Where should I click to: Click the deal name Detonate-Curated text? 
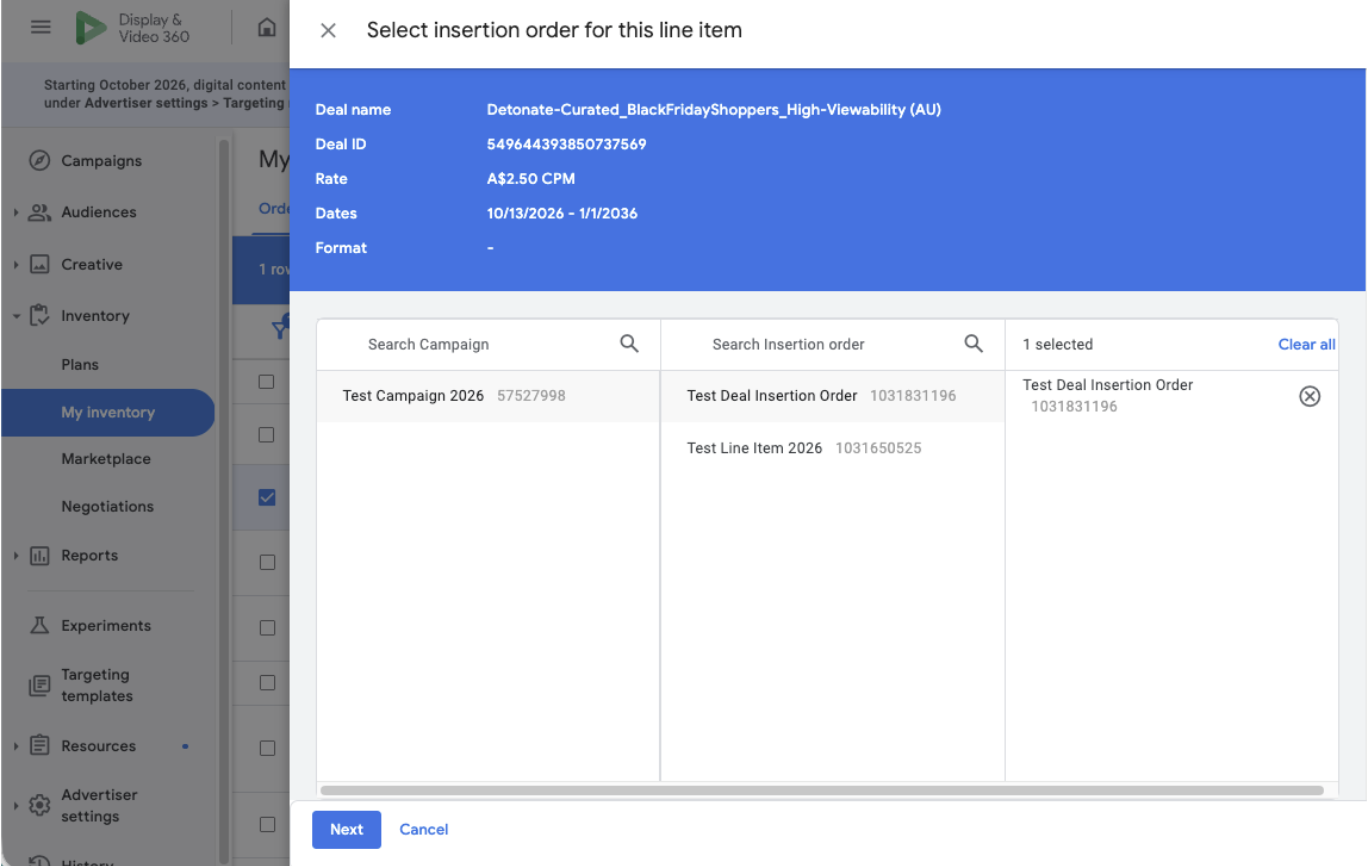click(714, 110)
